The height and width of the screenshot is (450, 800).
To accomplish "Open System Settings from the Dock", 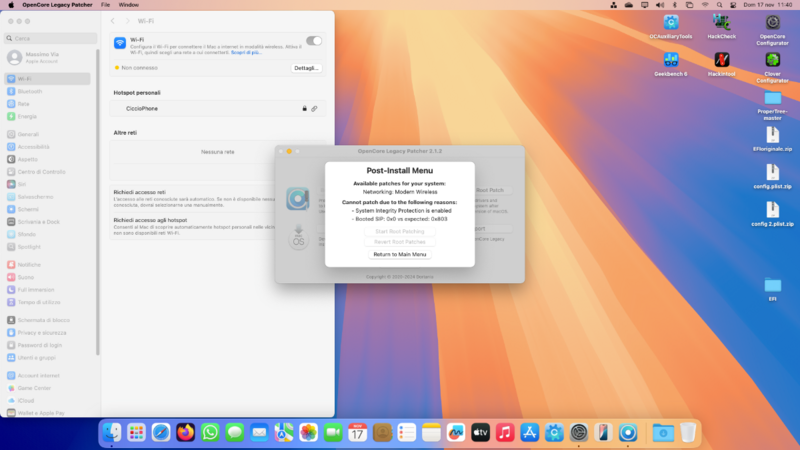I will pos(579,433).
